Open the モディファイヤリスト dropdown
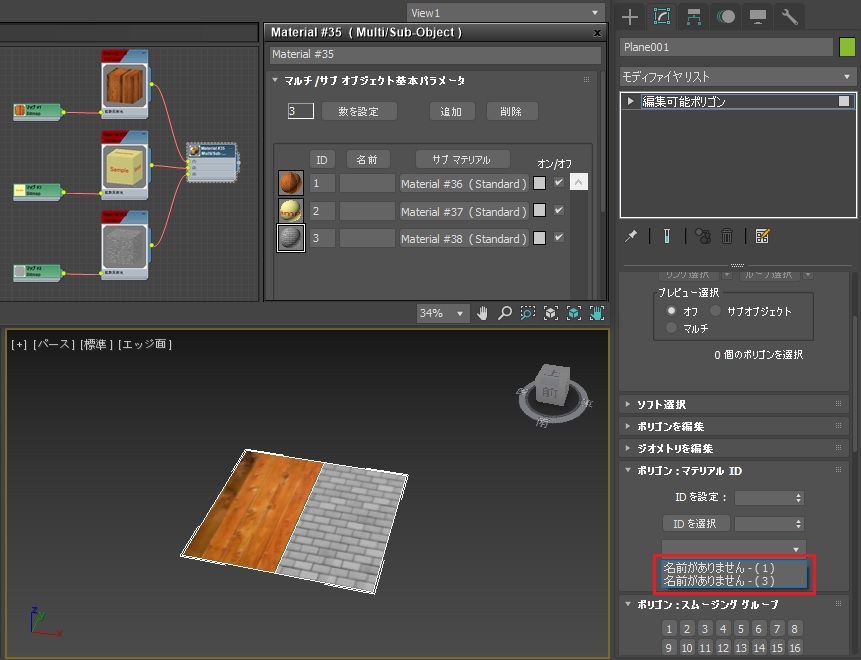 (x=737, y=75)
